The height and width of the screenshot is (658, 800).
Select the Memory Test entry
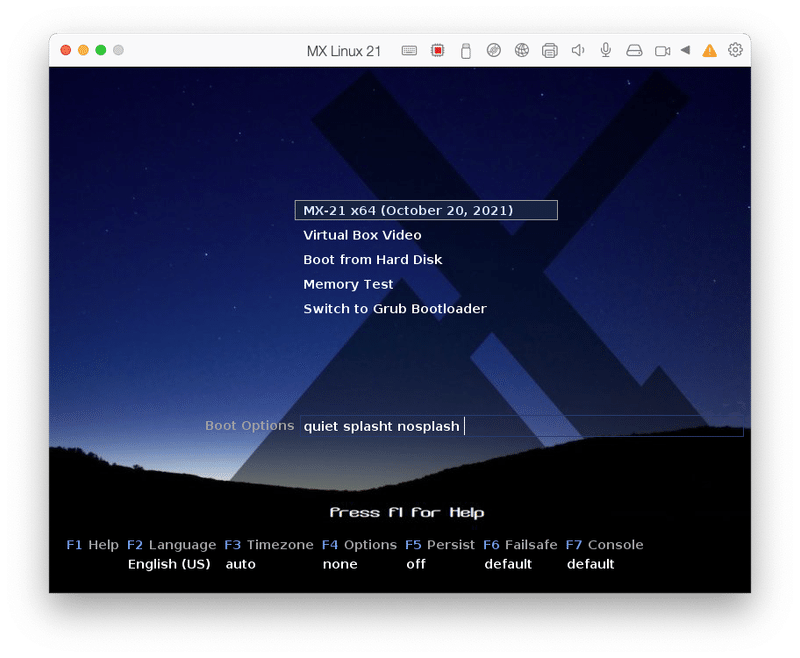[x=348, y=284]
